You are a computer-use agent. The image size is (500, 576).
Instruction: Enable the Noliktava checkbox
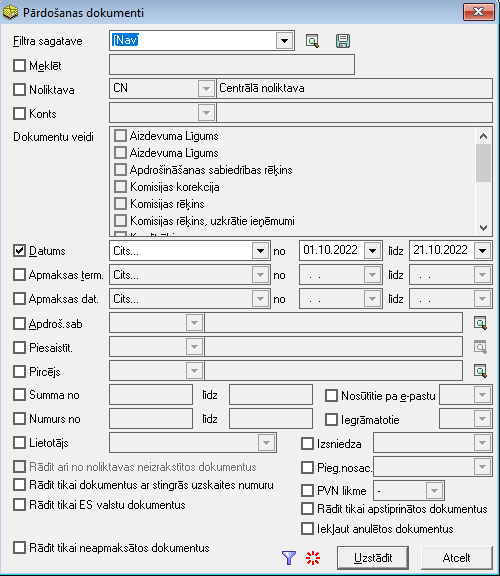pos(19,89)
